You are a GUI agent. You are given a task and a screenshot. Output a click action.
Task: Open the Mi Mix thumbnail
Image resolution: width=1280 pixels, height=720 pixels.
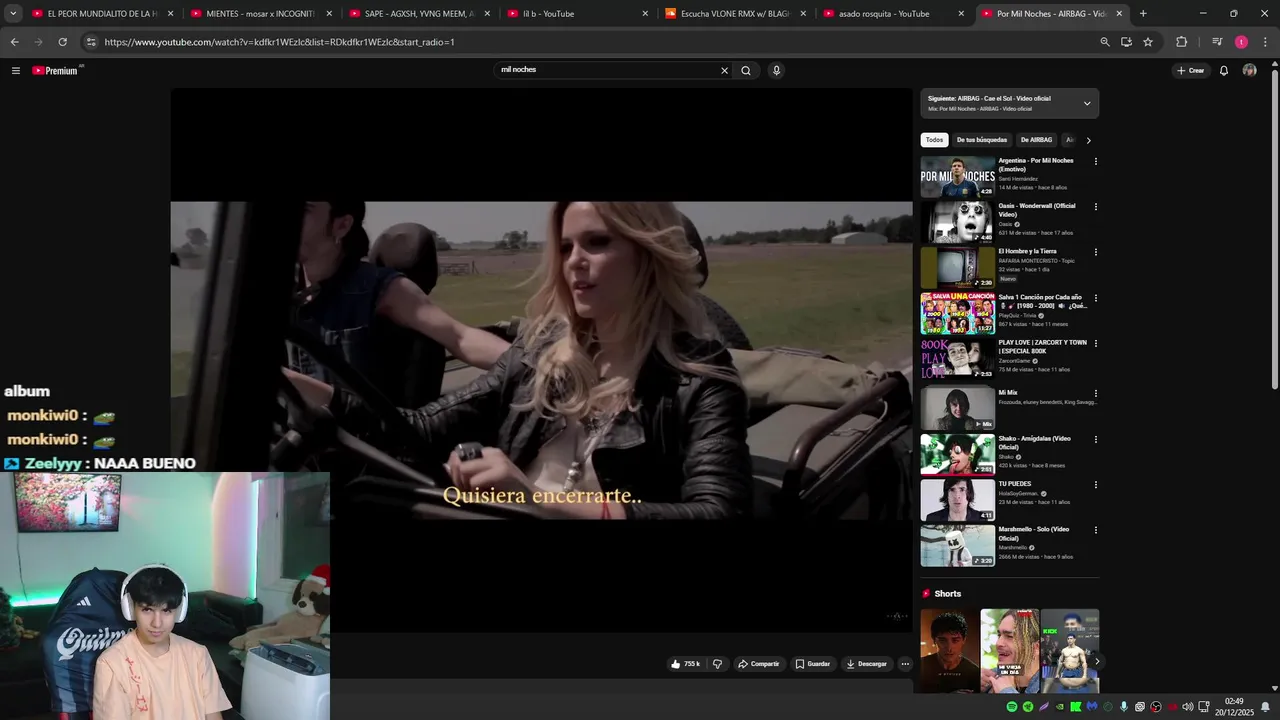pos(958,409)
